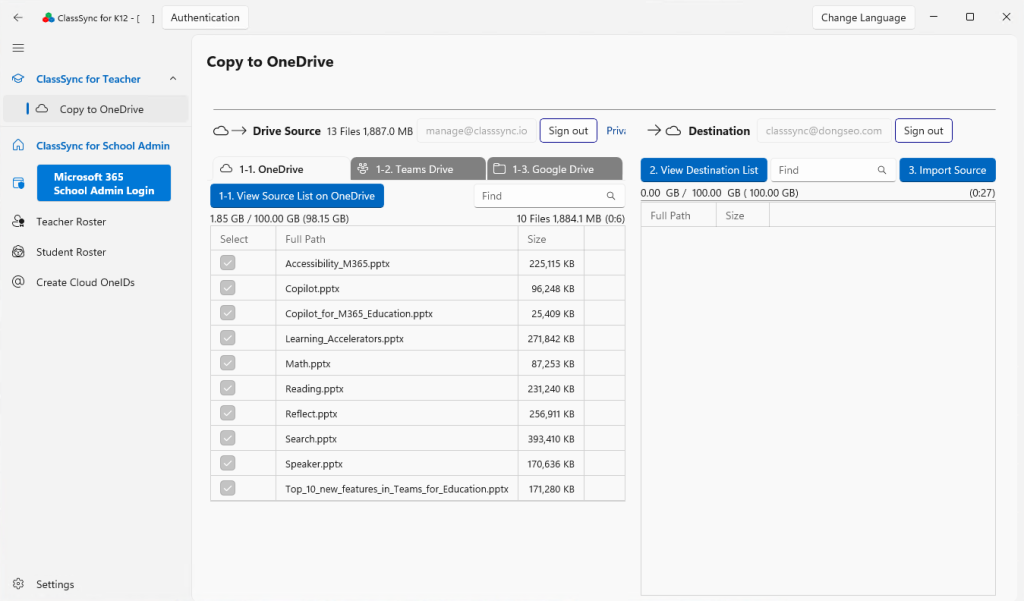This screenshot has height=601, width=1024.
Task: Click the Student Roster icon
Action: [x=18, y=252]
